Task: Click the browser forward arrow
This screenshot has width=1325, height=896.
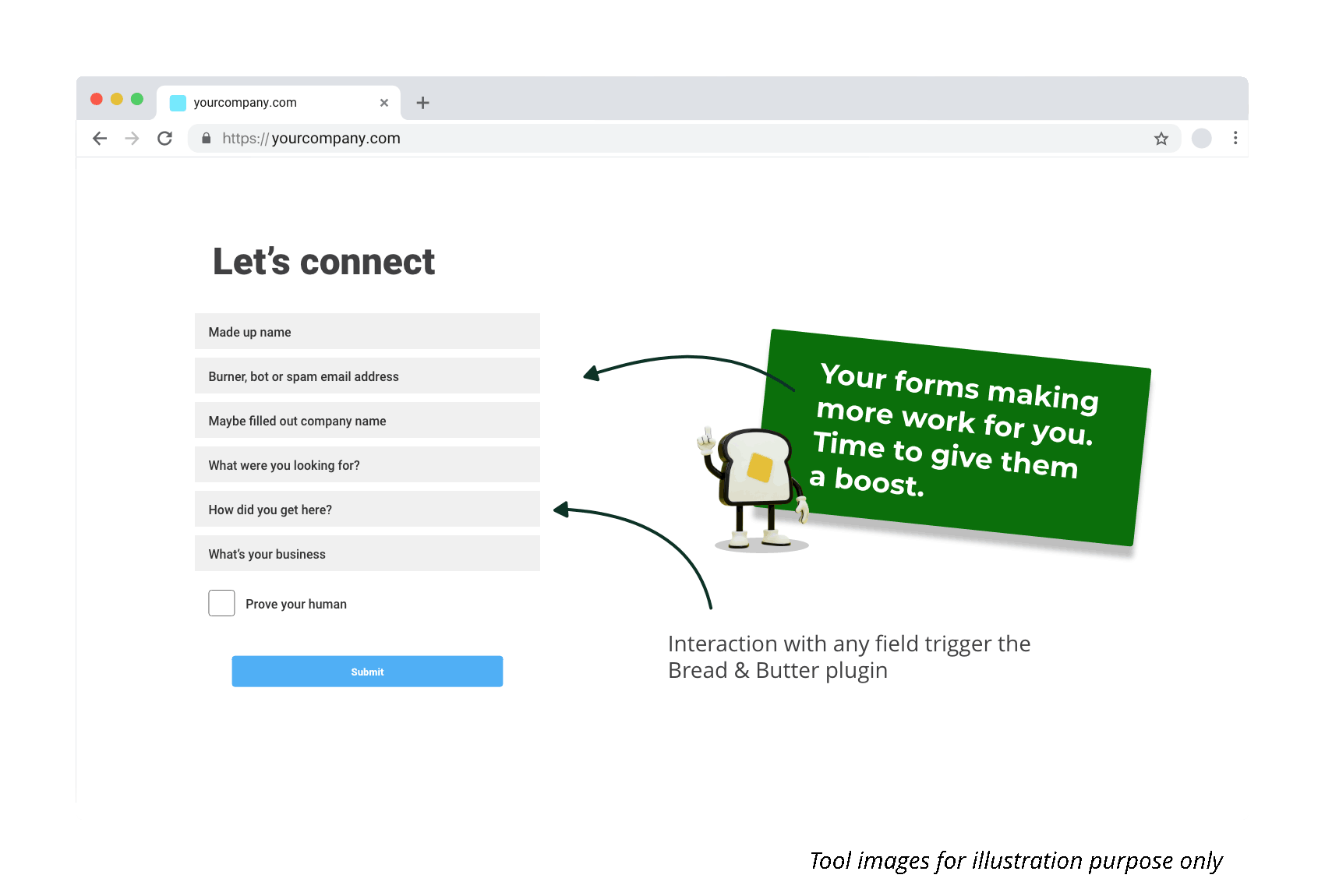Action: point(132,139)
